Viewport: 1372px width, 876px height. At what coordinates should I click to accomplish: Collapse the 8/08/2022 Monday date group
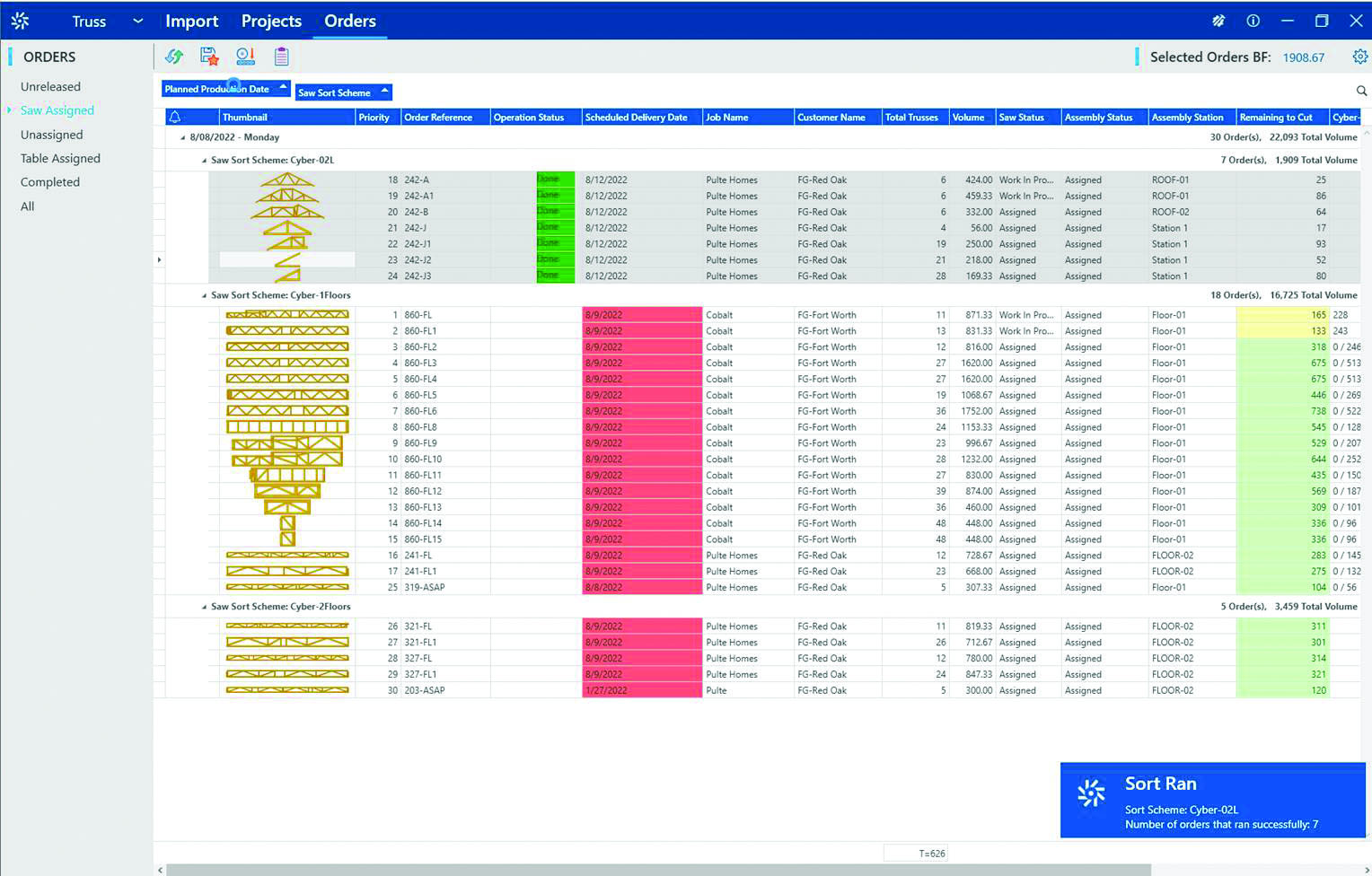[182, 136]
